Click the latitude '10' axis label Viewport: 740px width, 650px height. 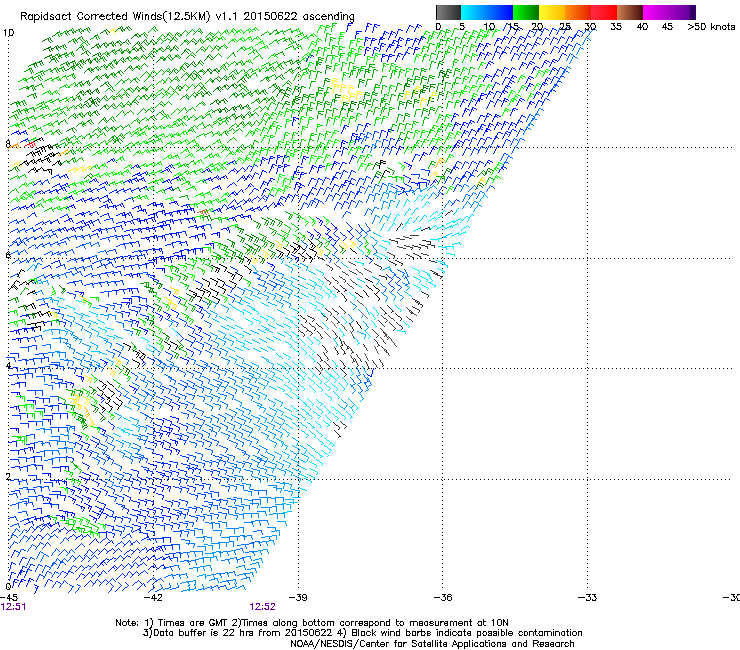coord(8,33)
